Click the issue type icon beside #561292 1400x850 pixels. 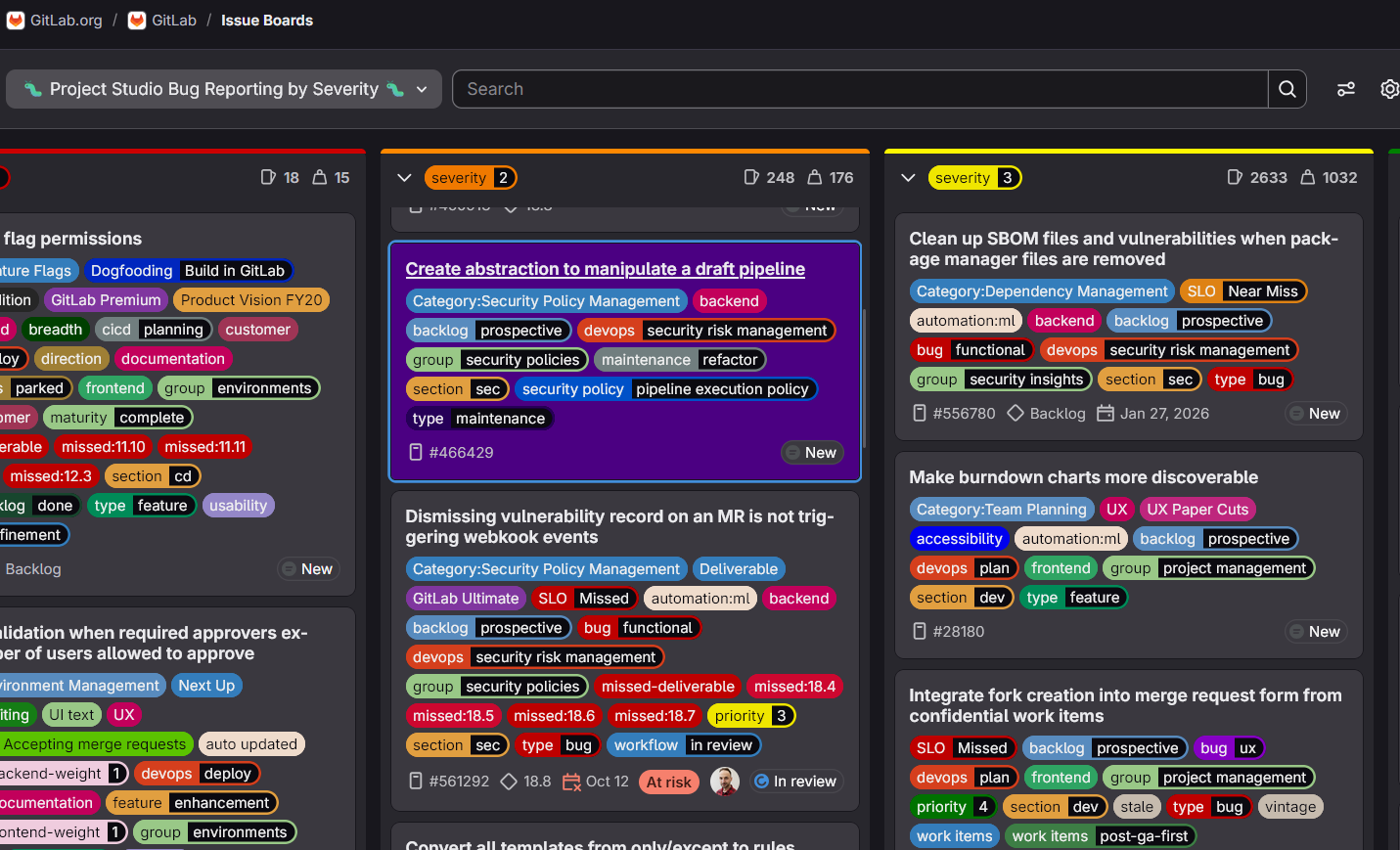416,782
